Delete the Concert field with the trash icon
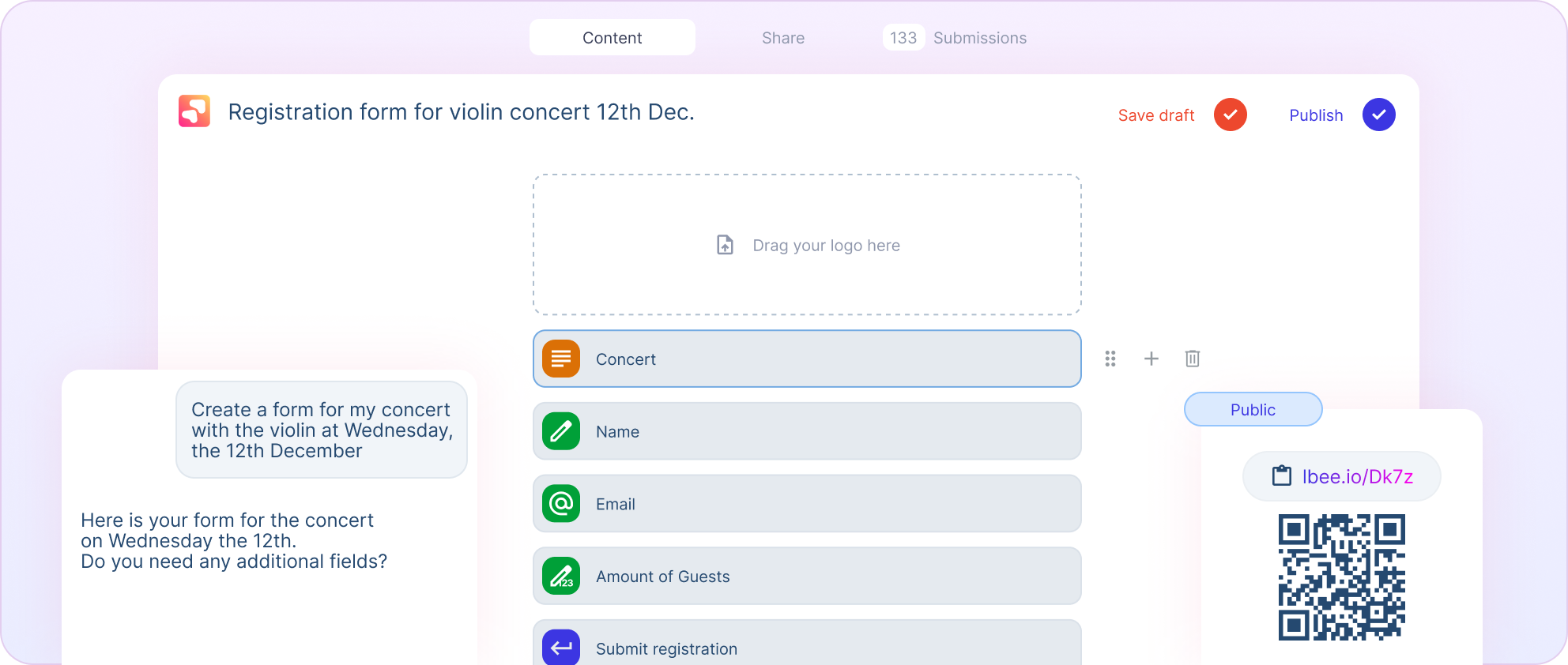The height and width of the screenshot is (665, 1568). point(1193,359)
